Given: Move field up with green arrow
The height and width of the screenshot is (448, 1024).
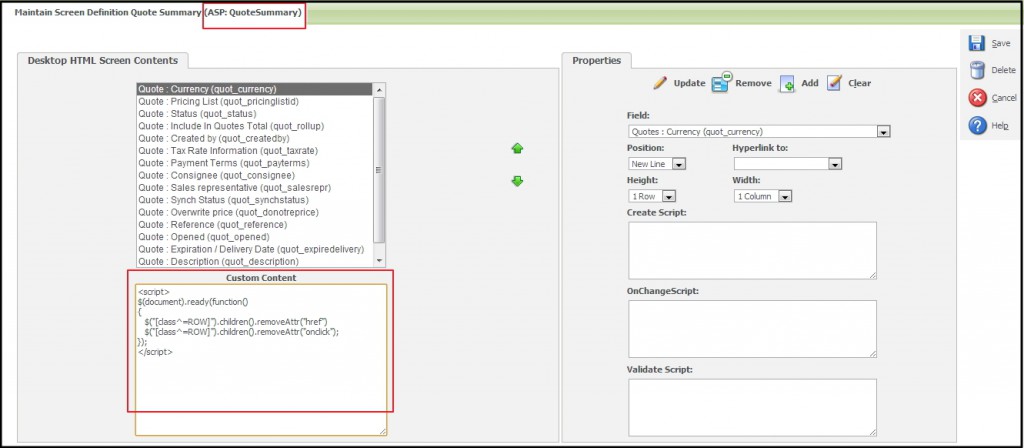Looking at the screenshot, I should 517,149.
